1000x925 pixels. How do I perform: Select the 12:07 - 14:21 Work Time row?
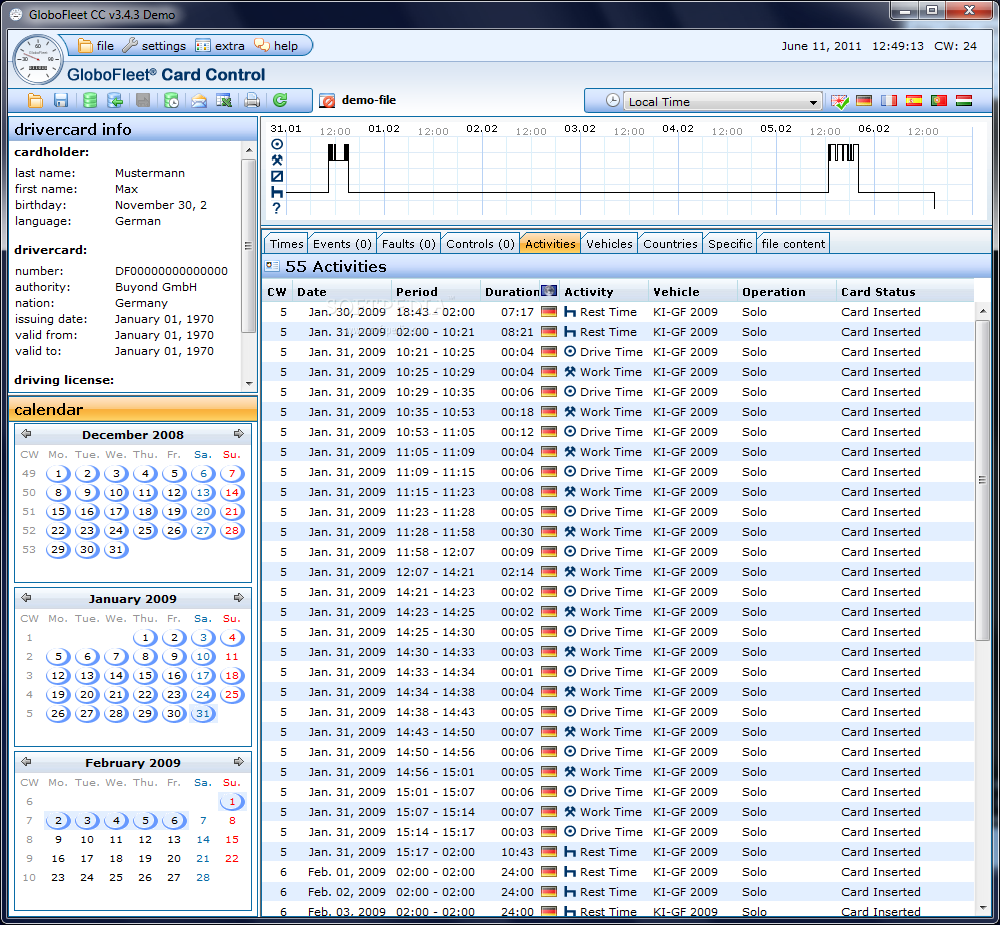[x=618, y=572]
